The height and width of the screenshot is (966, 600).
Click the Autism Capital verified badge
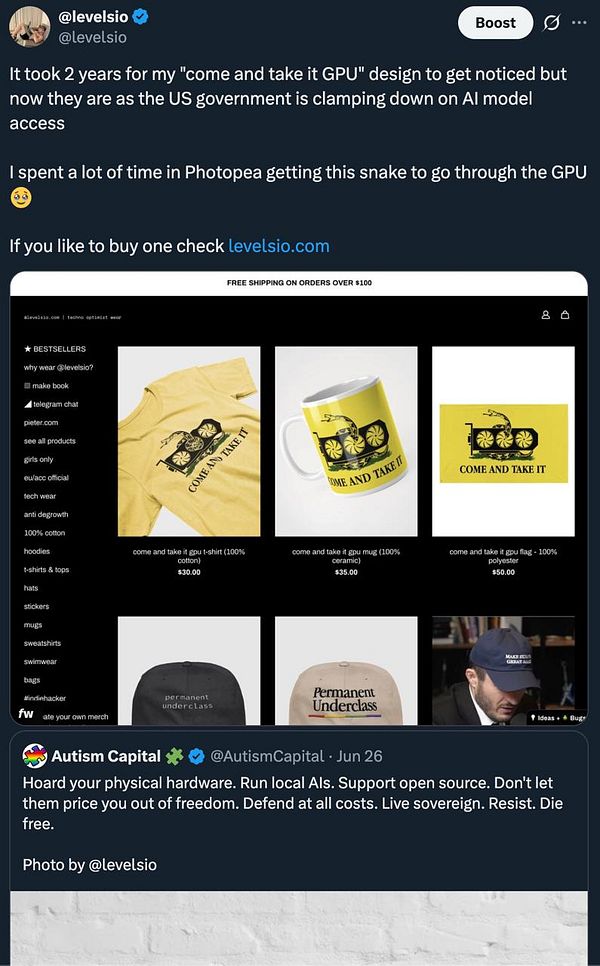(197, 756)
